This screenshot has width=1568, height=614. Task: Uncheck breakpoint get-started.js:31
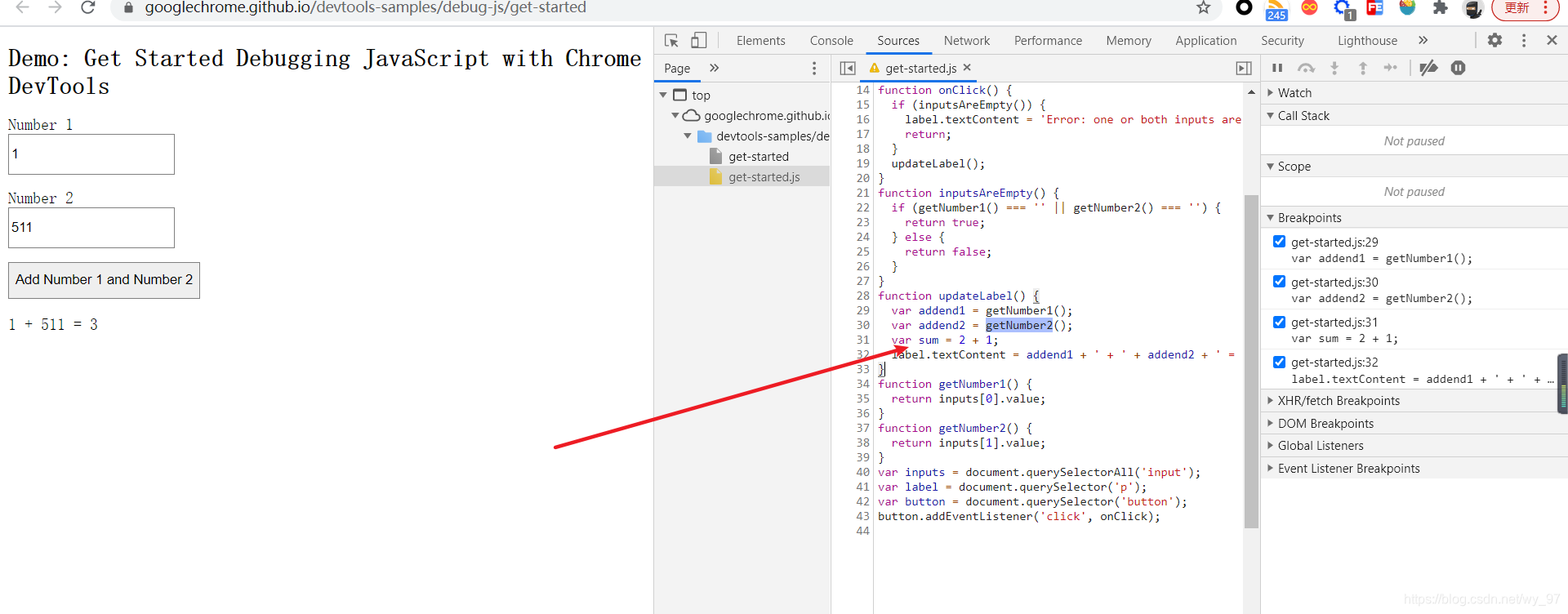1279,322
